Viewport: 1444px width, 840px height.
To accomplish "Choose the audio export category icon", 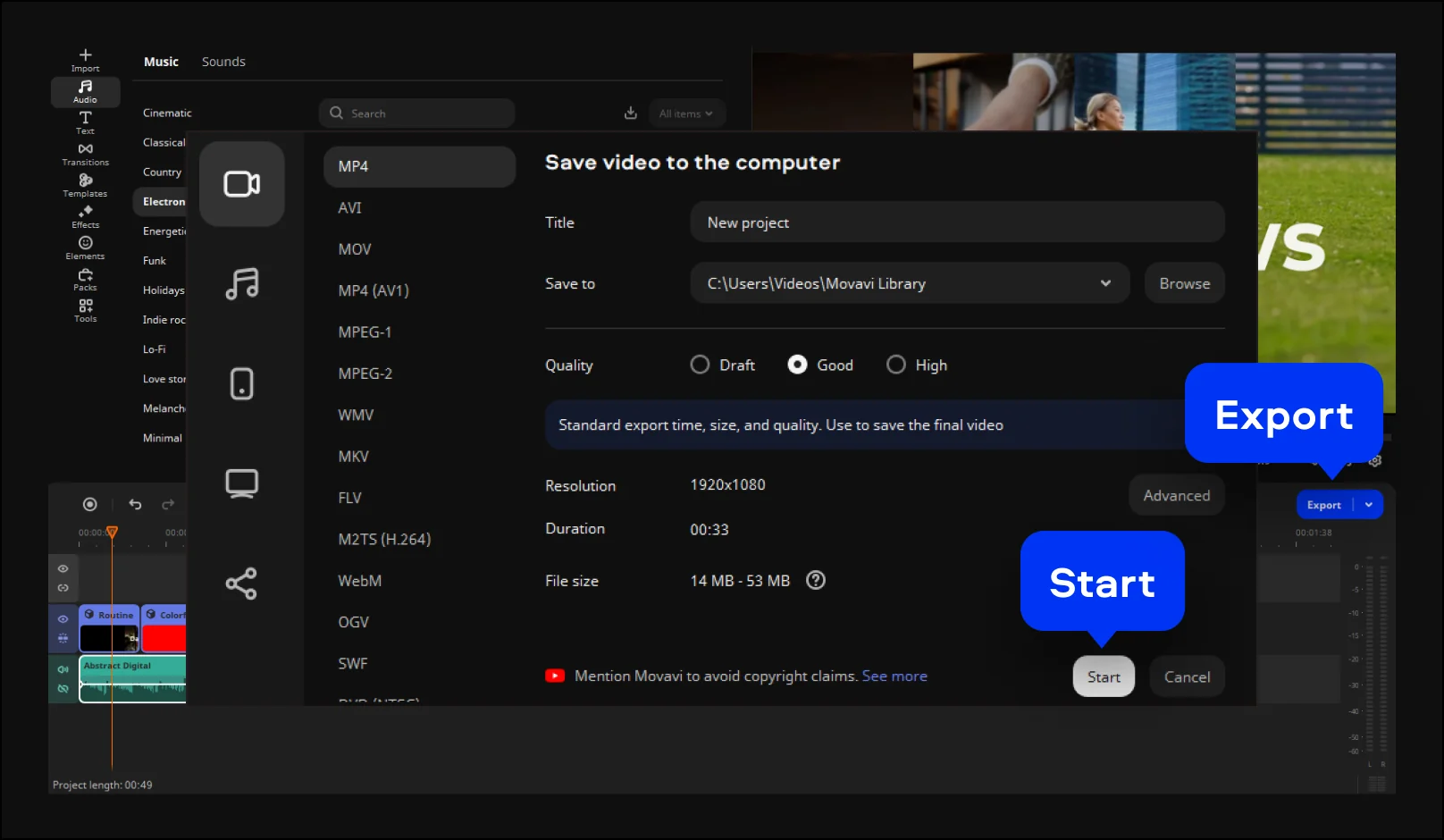I will [x=241, y=284].
